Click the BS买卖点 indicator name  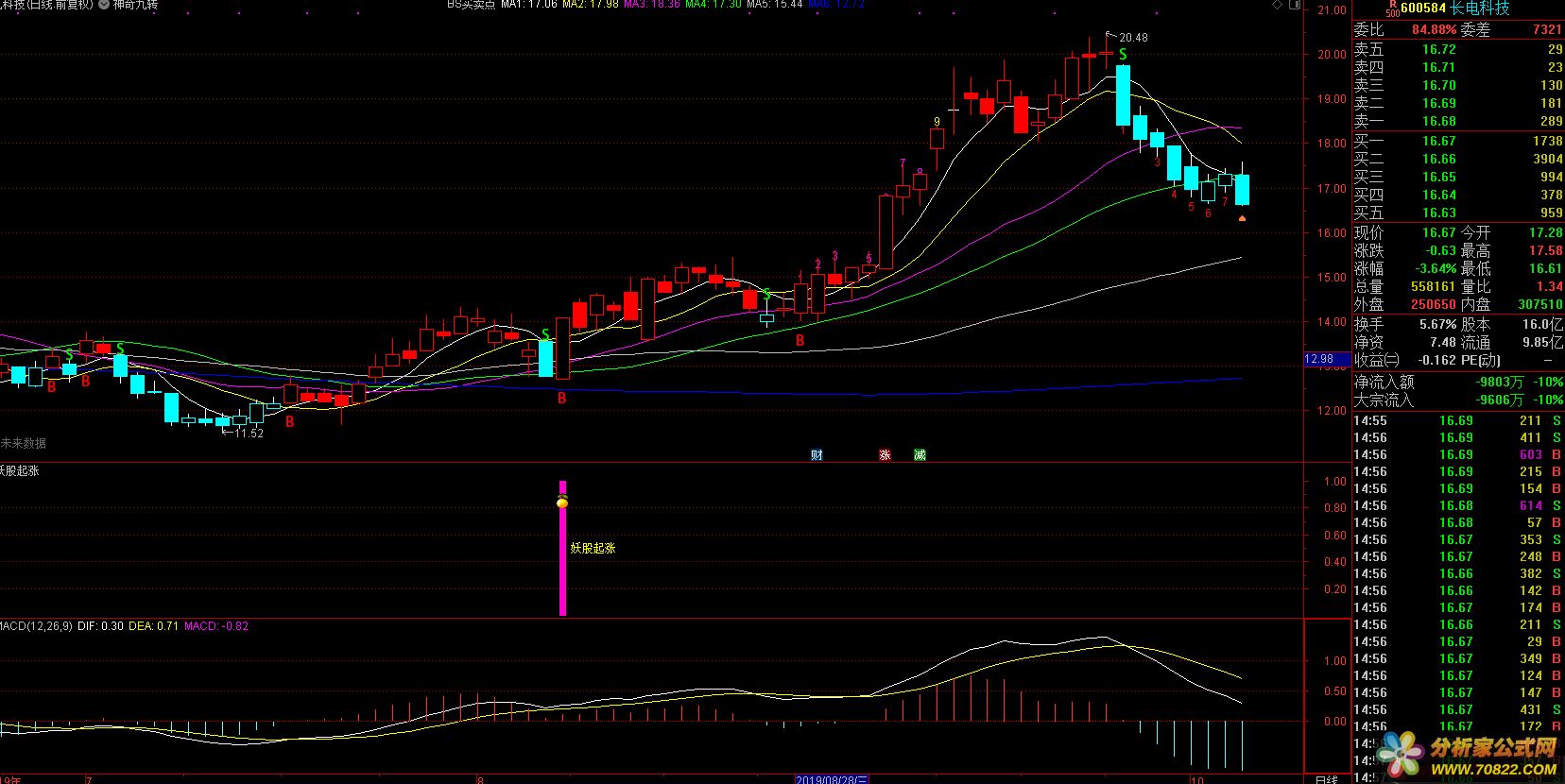(x=471, y=5)
